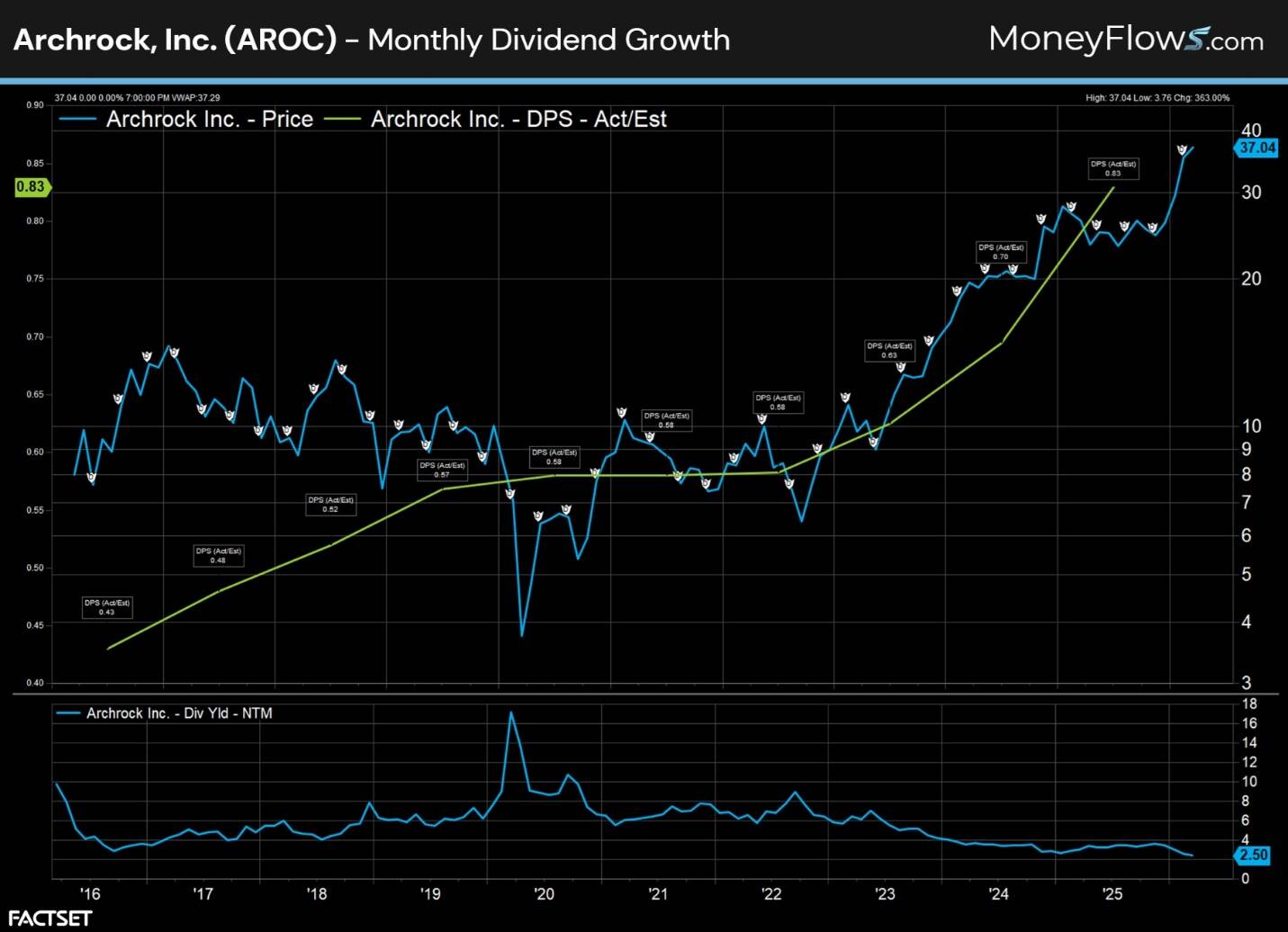Open the DPS (Act/Est) 0.63 annotation box

tap(889, 351)
